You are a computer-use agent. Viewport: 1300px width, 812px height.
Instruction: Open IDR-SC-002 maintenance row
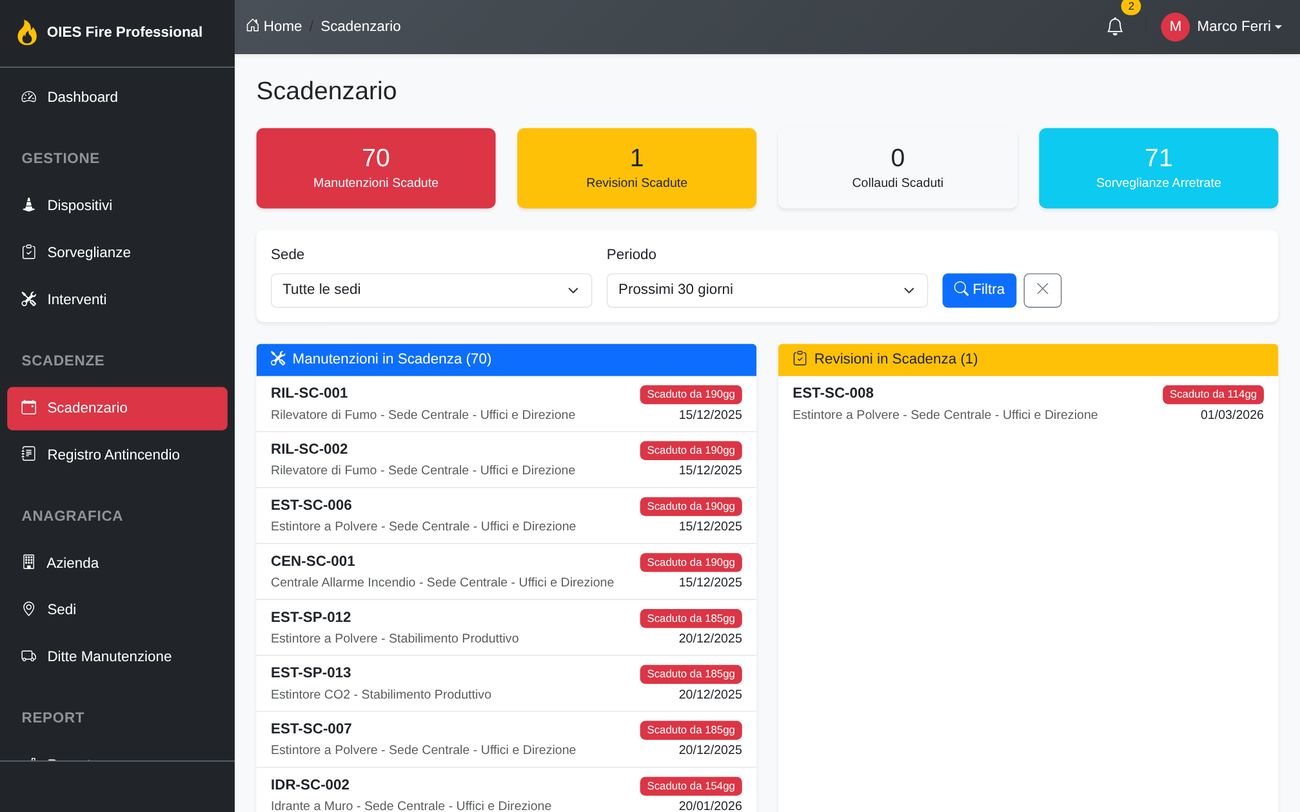tap(506, 790)
